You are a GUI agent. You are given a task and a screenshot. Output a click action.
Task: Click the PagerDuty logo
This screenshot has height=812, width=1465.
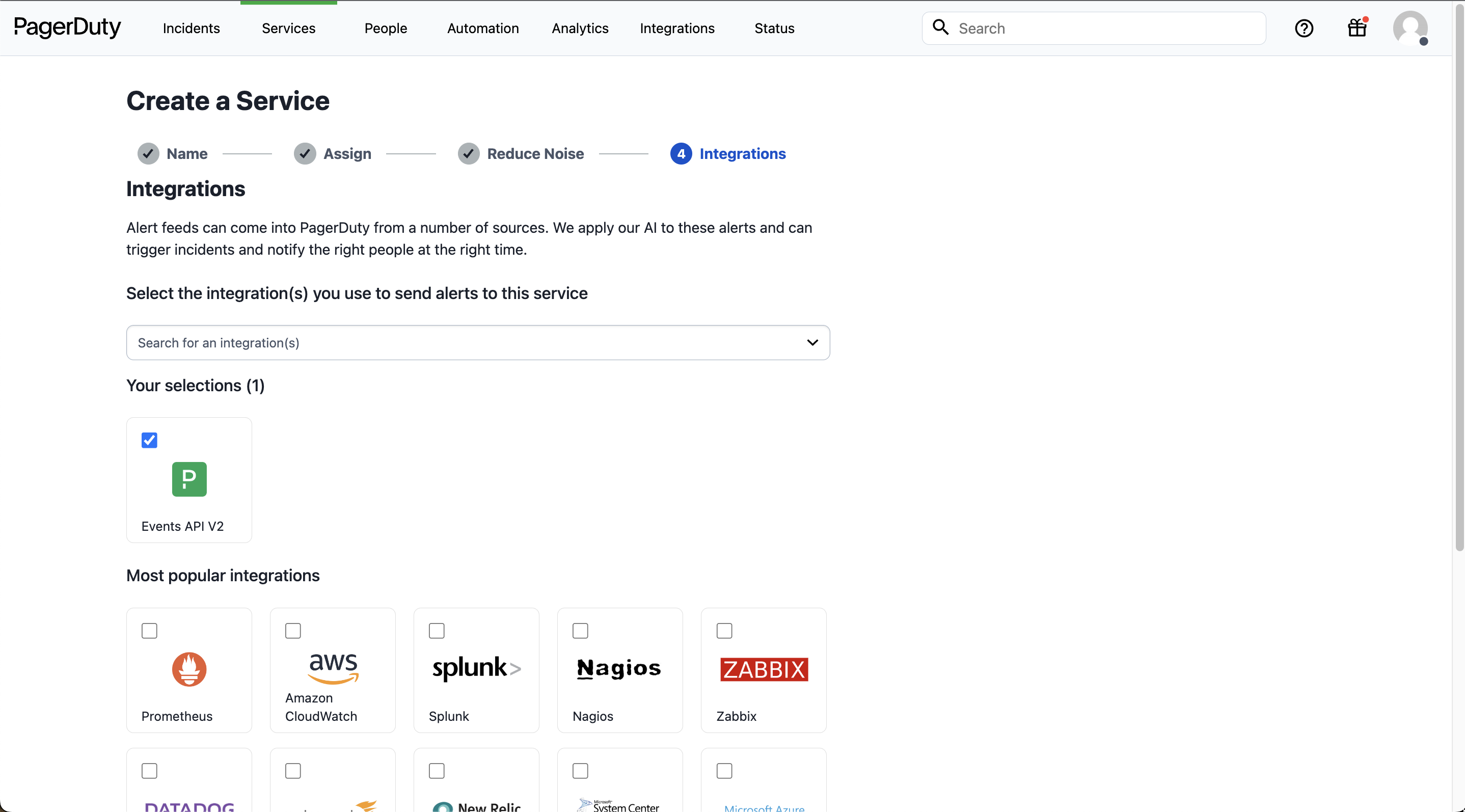67,28
